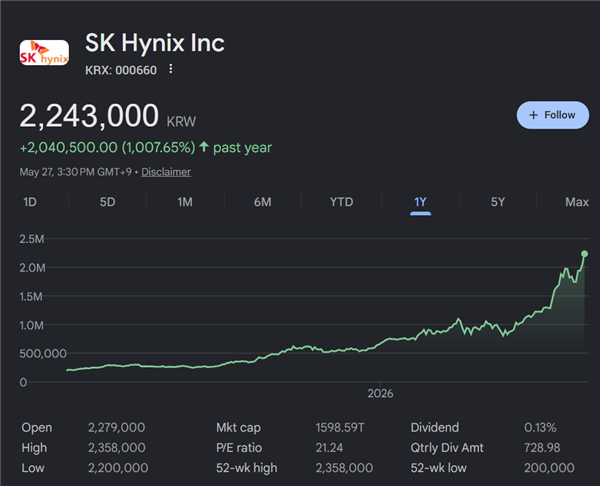Switch to the 5D range tab
This screenshot has width=600, height=486.
(x=108, y=202)
